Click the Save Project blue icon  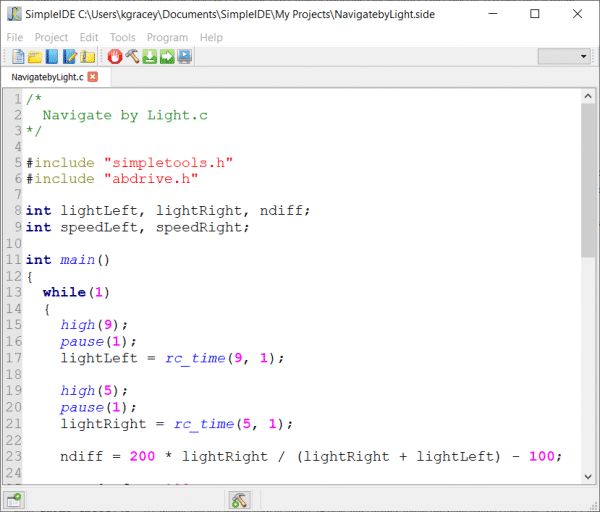pos(52,56)
